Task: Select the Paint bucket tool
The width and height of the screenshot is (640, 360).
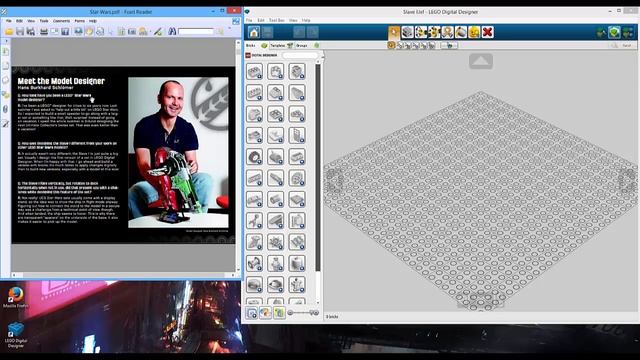Action: (461, 32)
